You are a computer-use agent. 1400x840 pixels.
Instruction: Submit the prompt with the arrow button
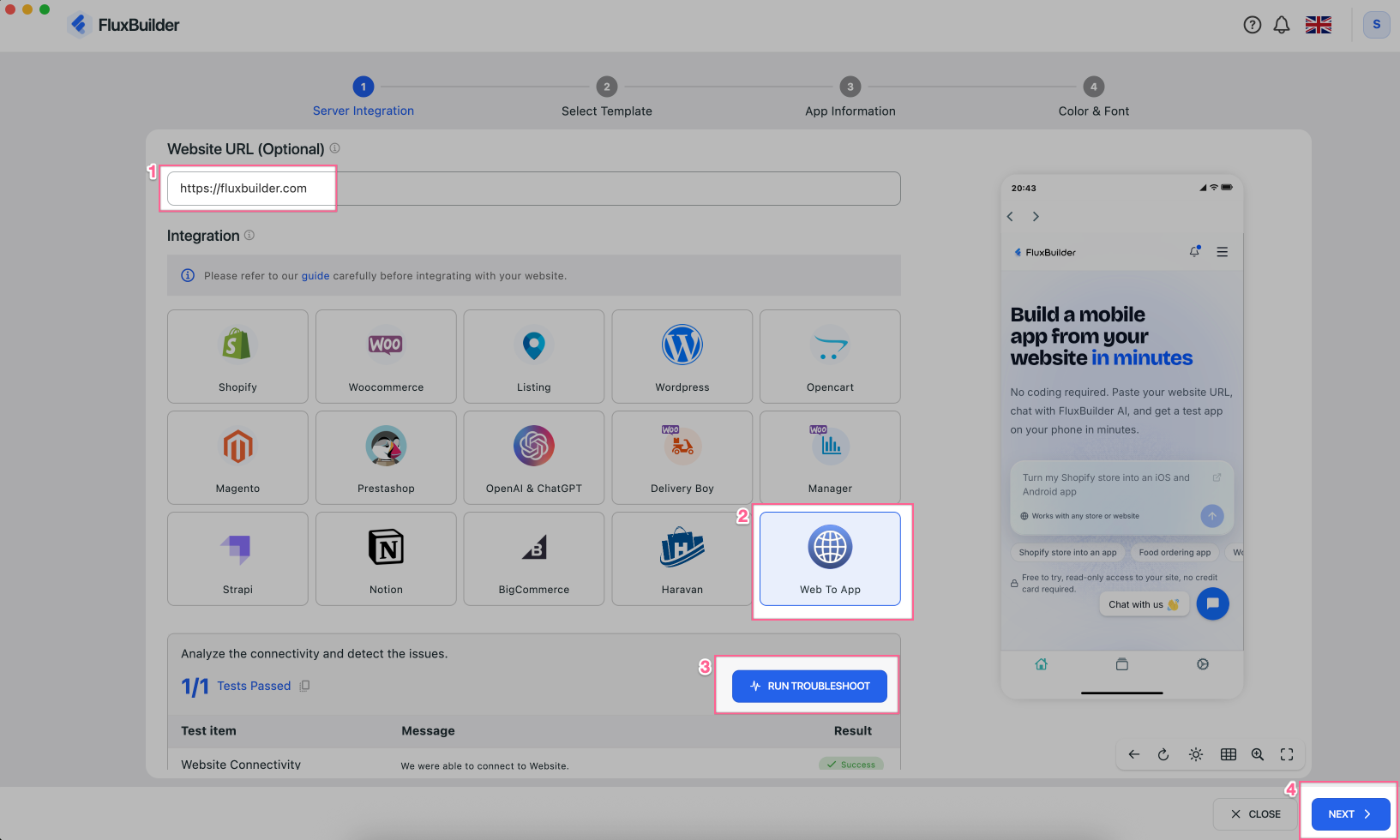[x=1212, y=515]
